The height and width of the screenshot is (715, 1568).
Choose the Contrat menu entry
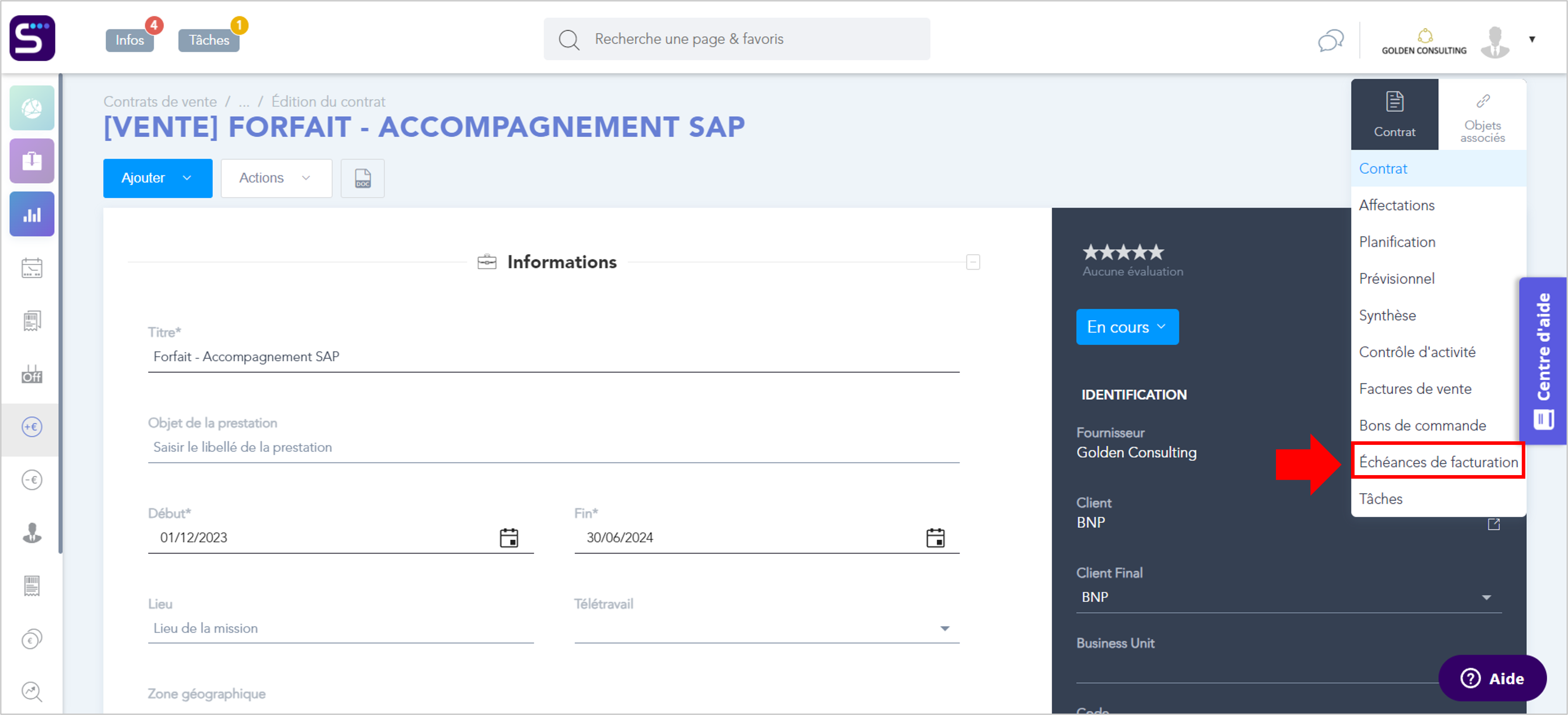pyautogui.click(x=1439, y=169)
